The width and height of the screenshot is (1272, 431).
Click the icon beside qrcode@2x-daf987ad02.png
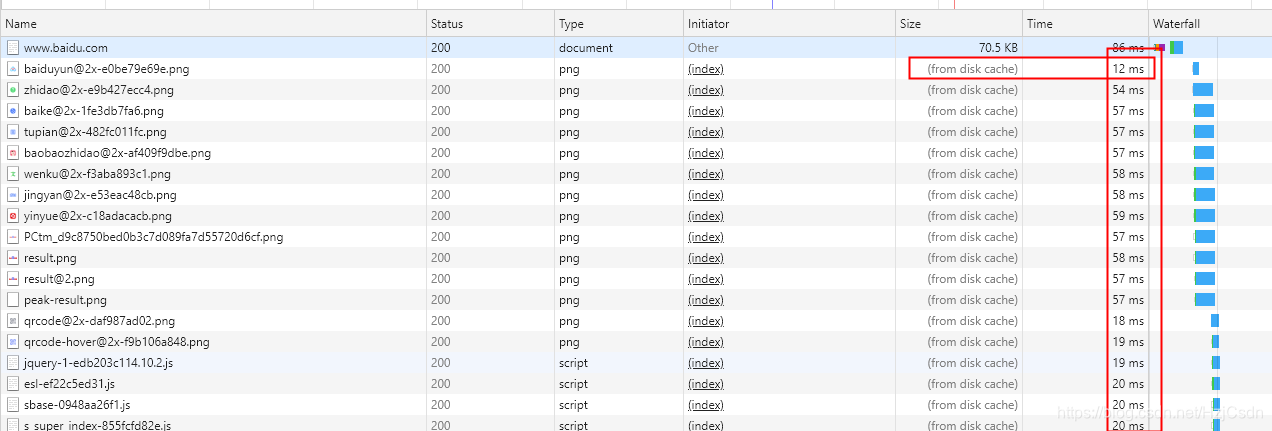click(13, 321)
